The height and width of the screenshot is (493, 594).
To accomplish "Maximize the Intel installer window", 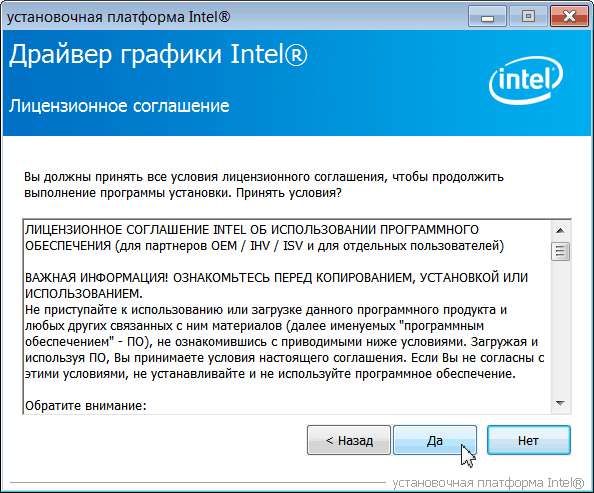I will 528,17.
